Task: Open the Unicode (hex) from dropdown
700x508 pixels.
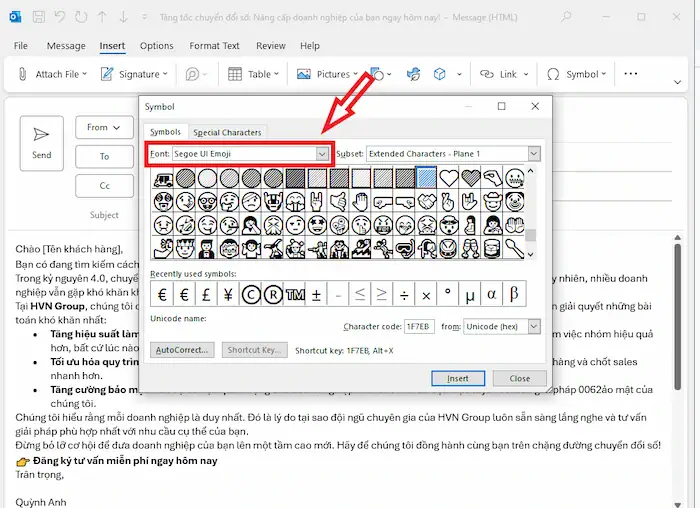Action: click(x=533, y=326)
